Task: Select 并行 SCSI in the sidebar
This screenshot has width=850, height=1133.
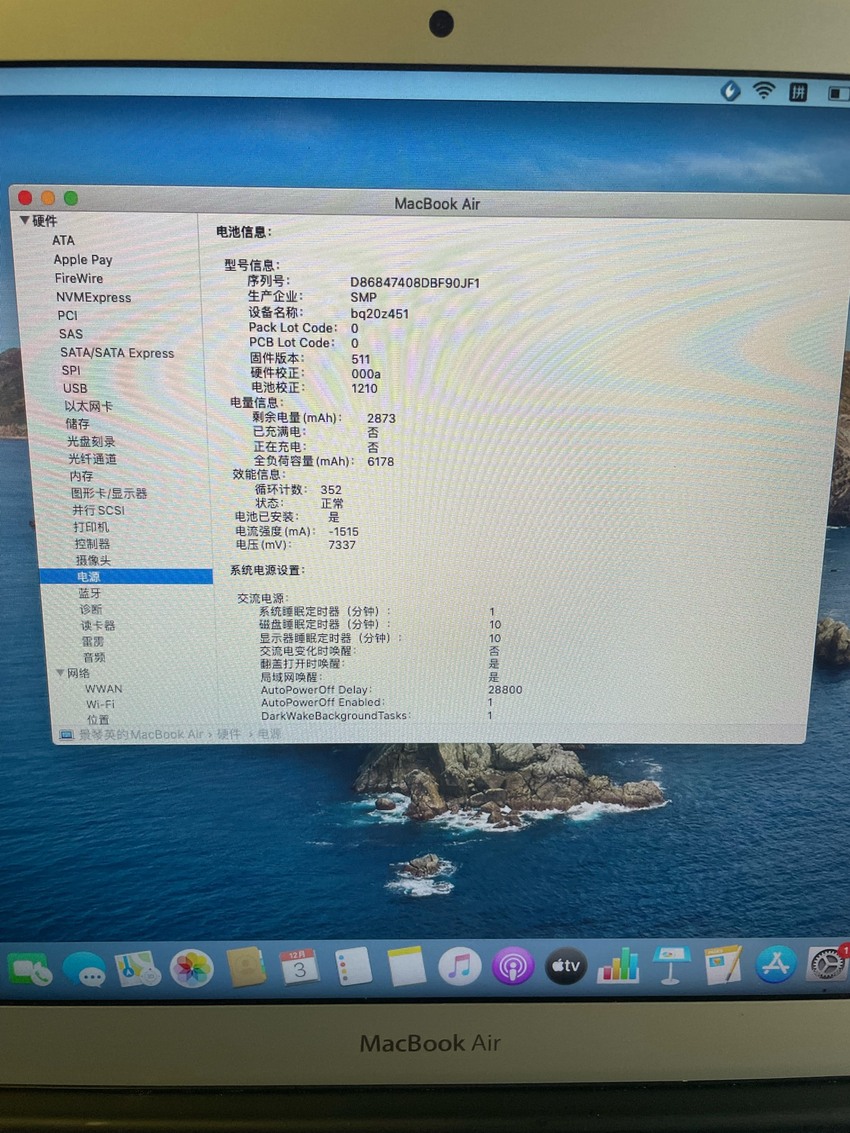Action: tap(98, 510)
